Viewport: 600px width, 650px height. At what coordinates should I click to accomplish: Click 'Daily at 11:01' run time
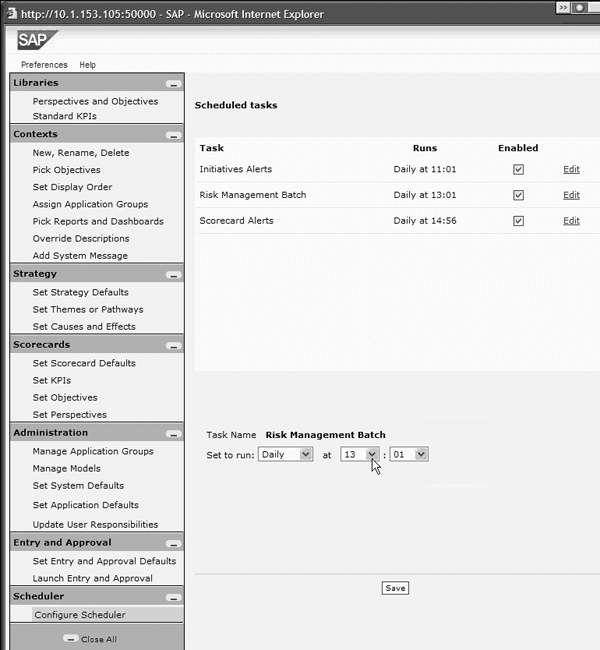[425, 169]
